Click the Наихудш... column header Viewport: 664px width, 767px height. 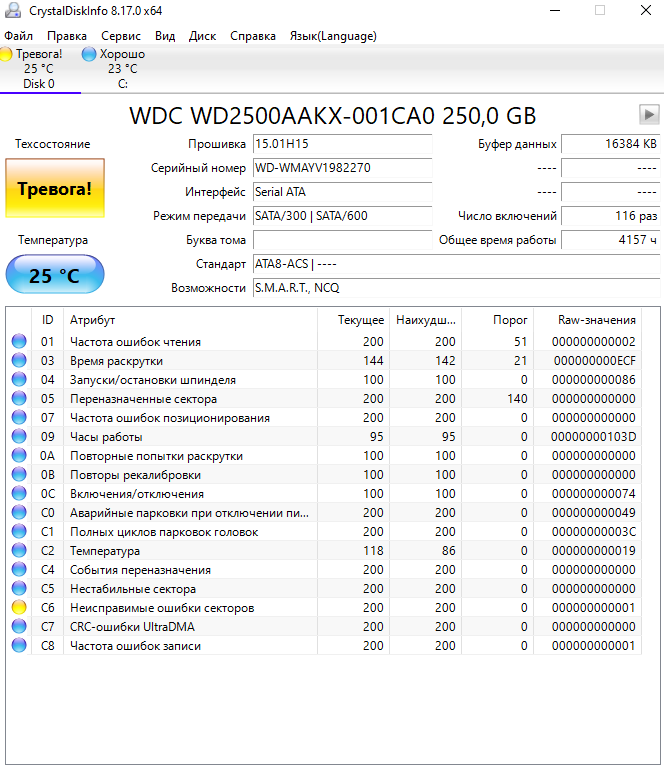pos(425,319)
